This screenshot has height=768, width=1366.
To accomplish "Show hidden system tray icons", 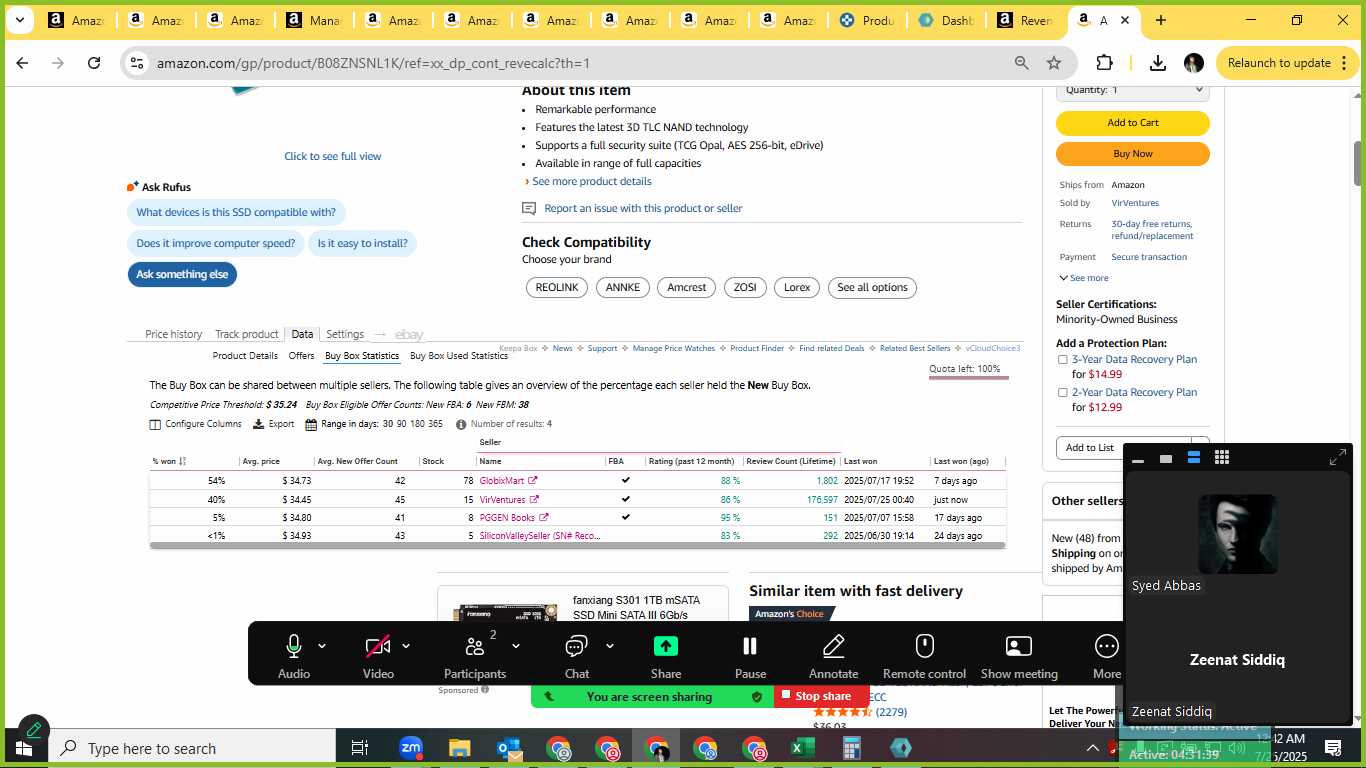I will coord(1092,748).
